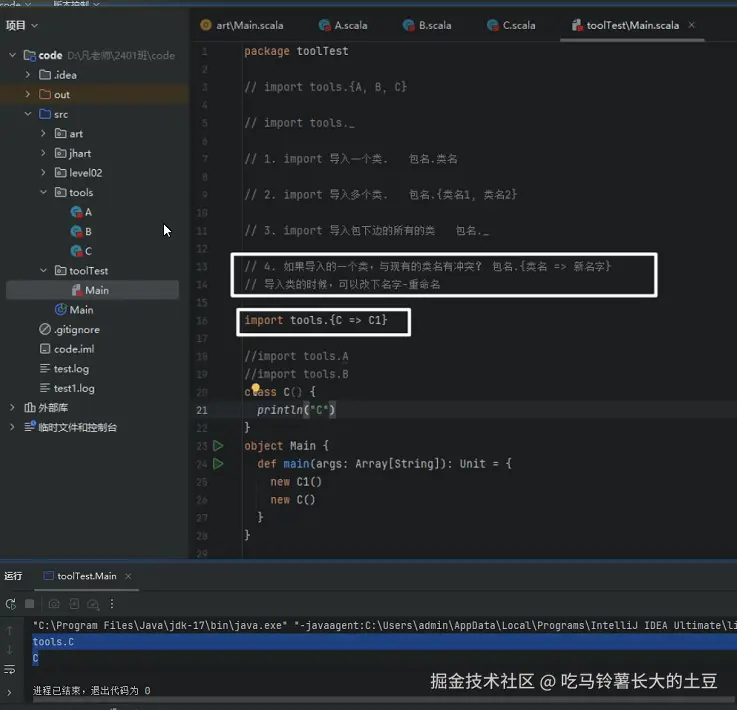Click the new C1() line
Screen dimensions: 737x710
[296, 482]
